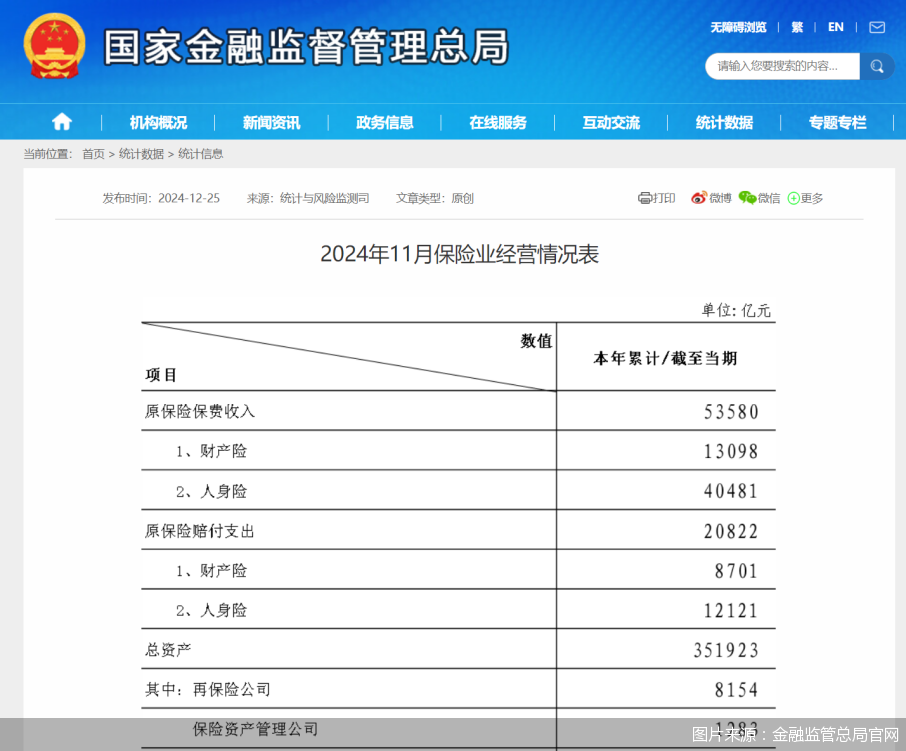
Task: Open the 机构概况 menu
Action: (x=158, y=122)
